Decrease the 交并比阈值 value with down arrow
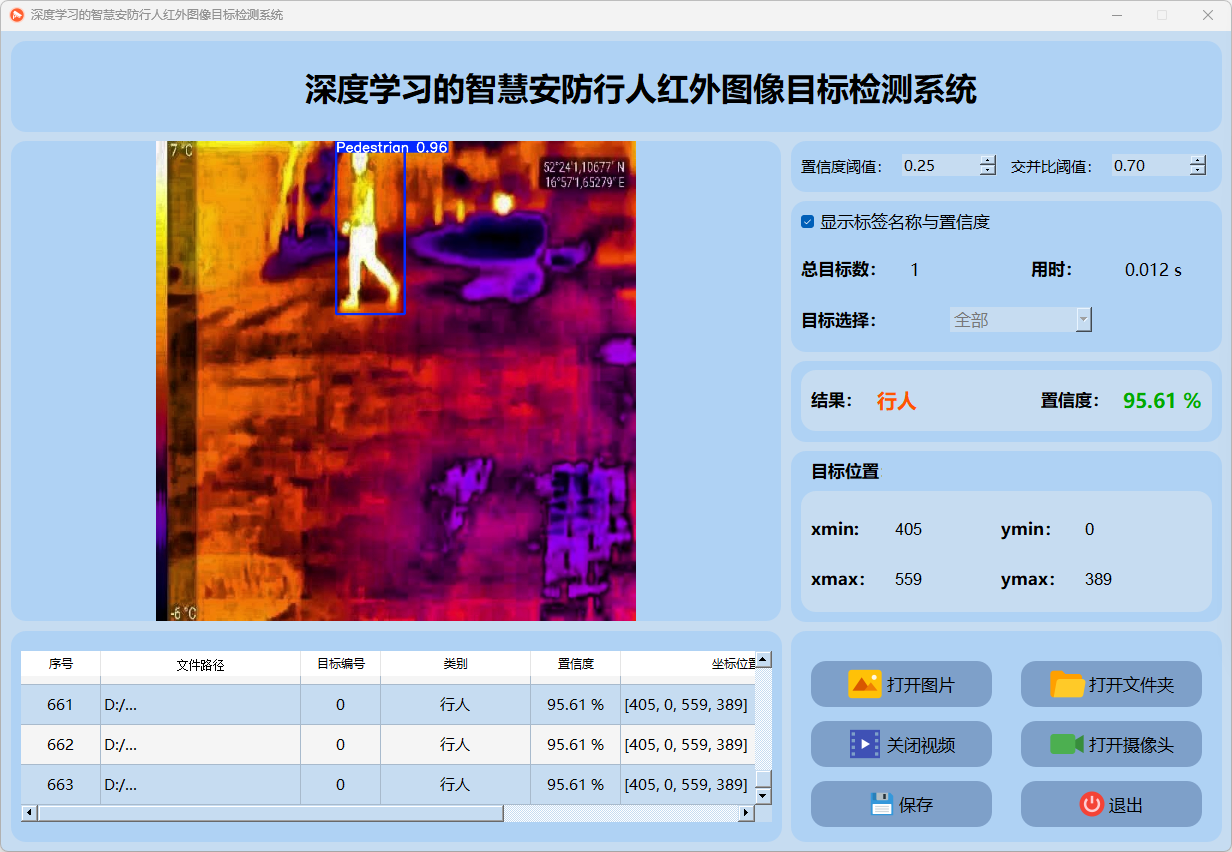1232x852 pixels. pyautogui.click(x=1198, y=171)
